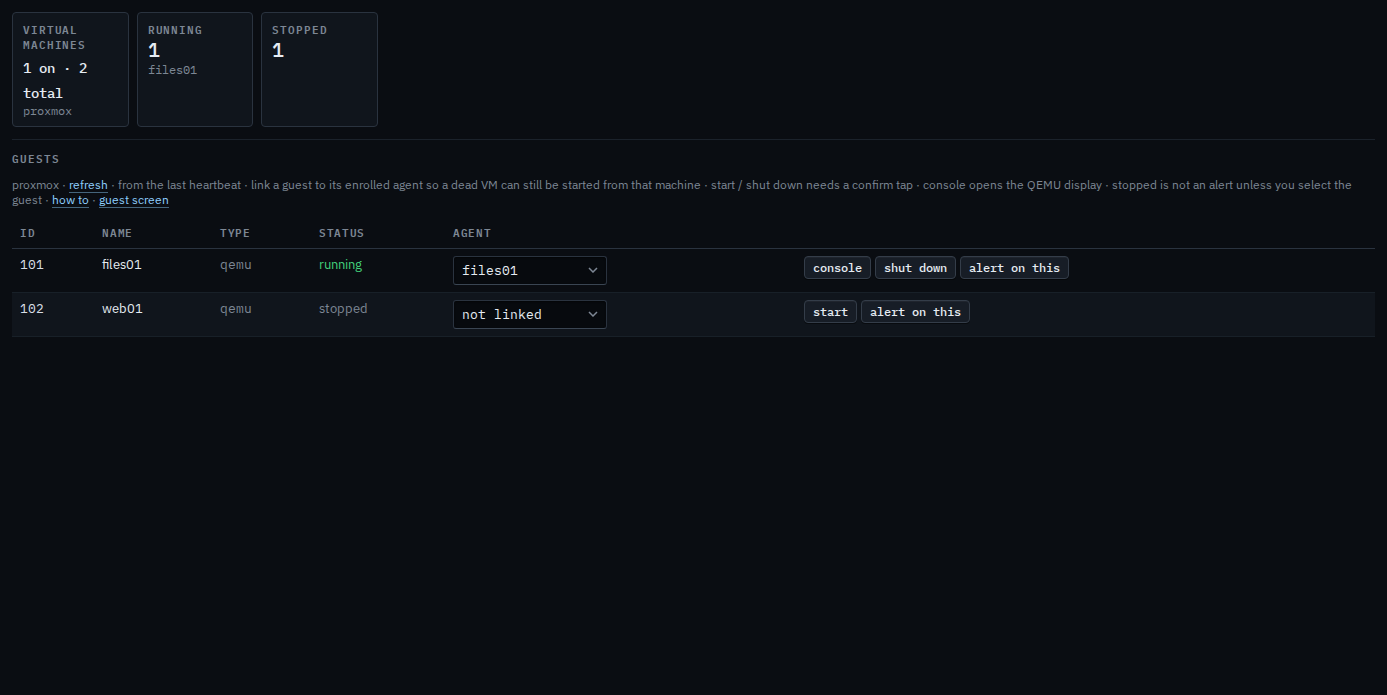Click the ID column header

coord(28,233)
